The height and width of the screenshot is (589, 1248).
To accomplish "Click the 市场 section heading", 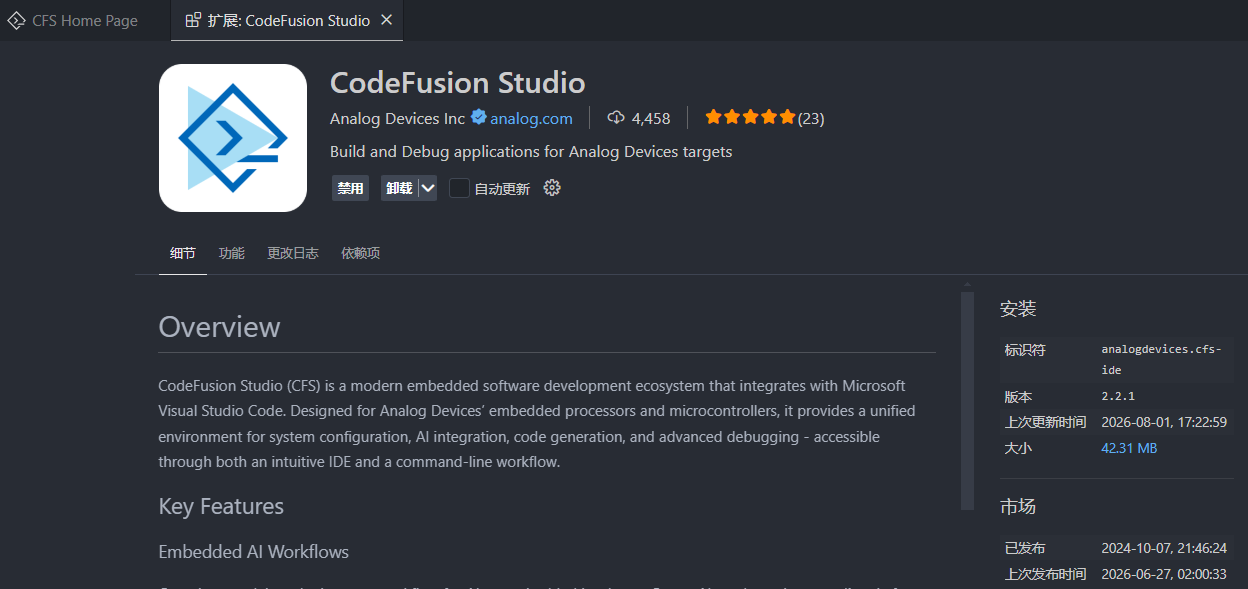I will point(1018,507).
